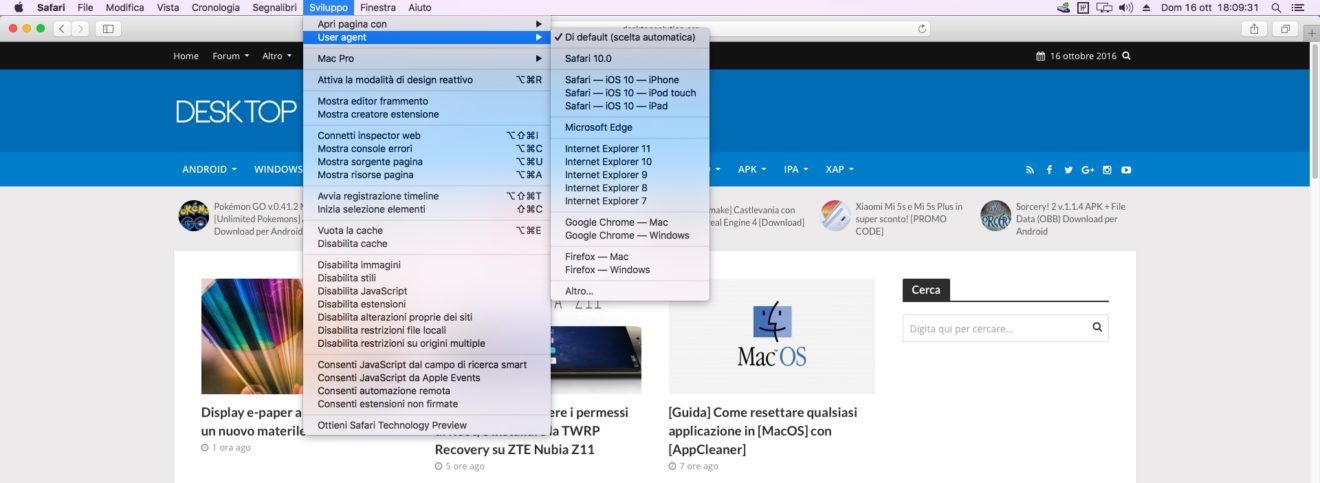The height and width of the screenshot is (483, 1320).
Task: Open the Share sheet icon in toolbar
Action: [1254, 29]
